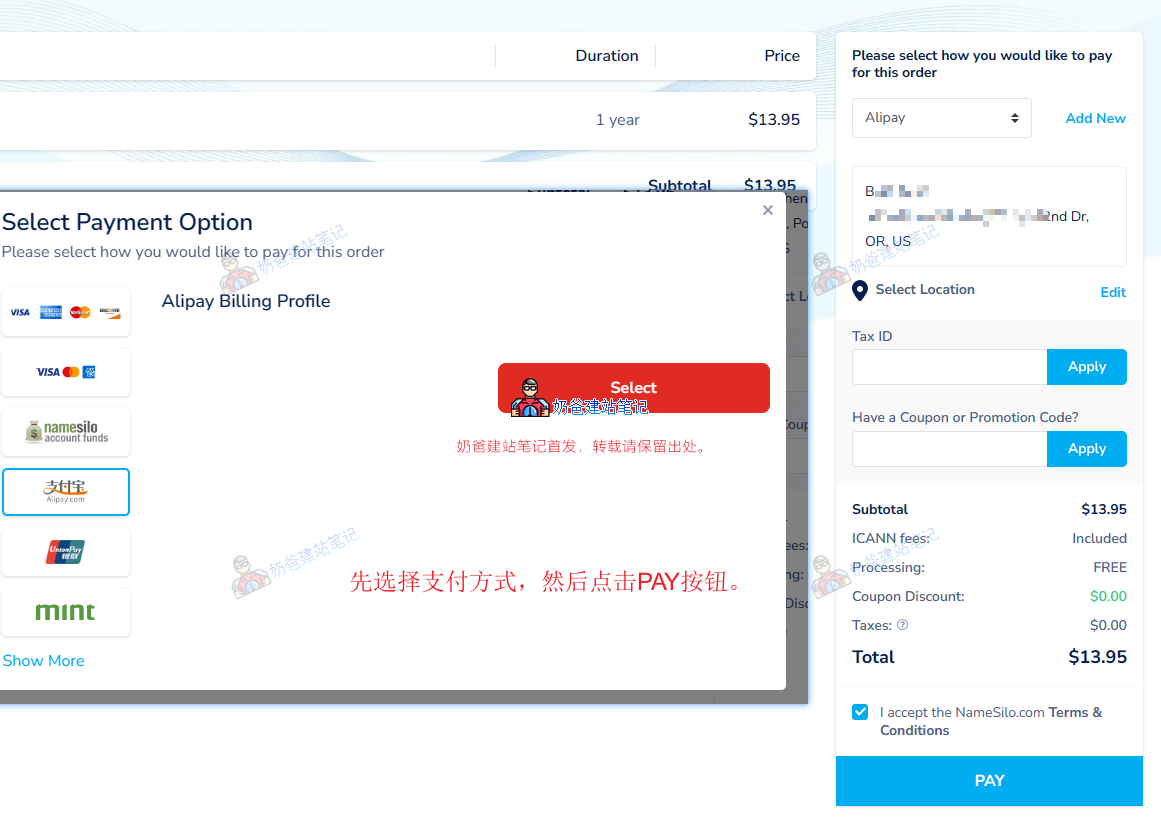
Task: Select the highlighted Alipay tile
Action: (66, 491)
